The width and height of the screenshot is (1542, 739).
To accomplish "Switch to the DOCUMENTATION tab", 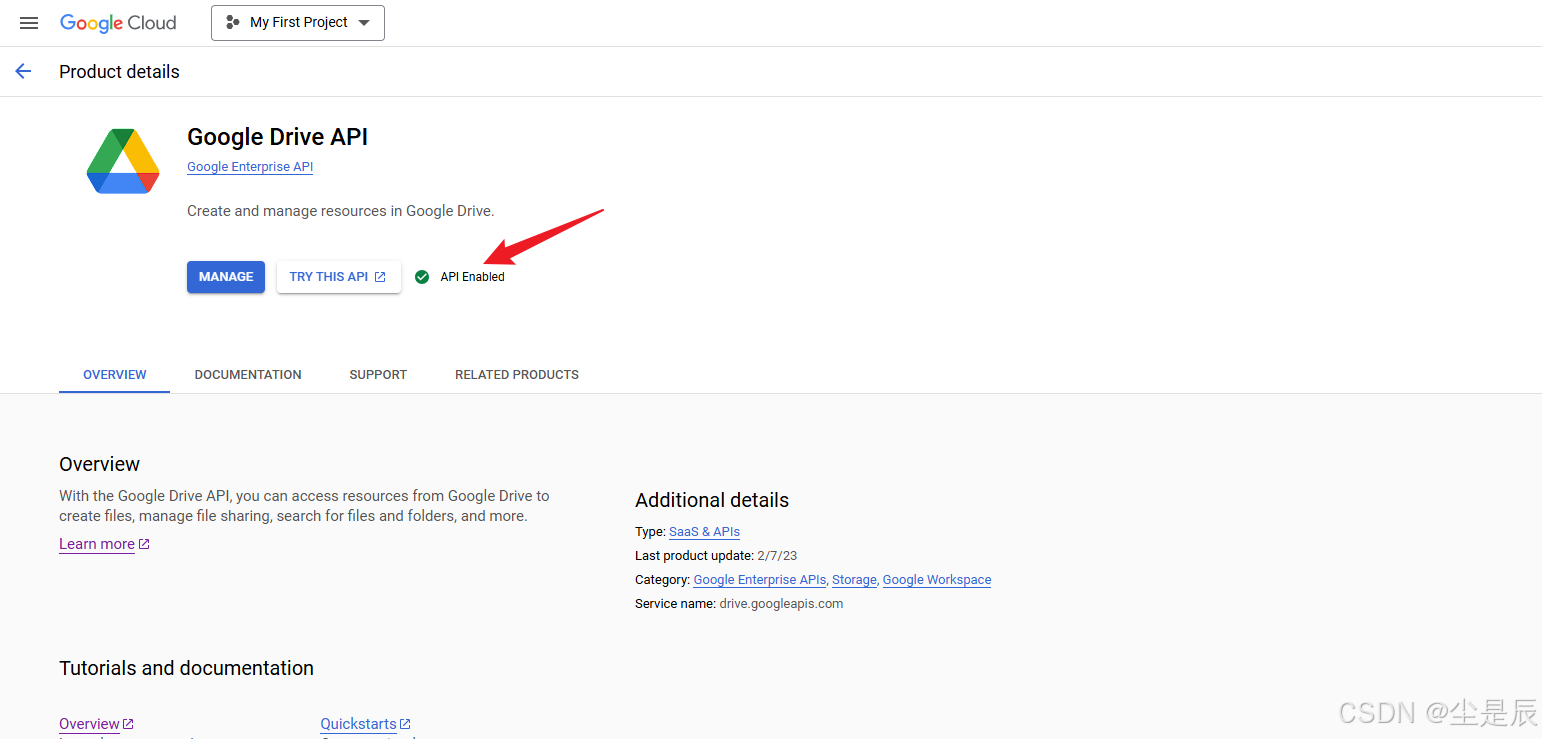I will click(x=248, y=375).
